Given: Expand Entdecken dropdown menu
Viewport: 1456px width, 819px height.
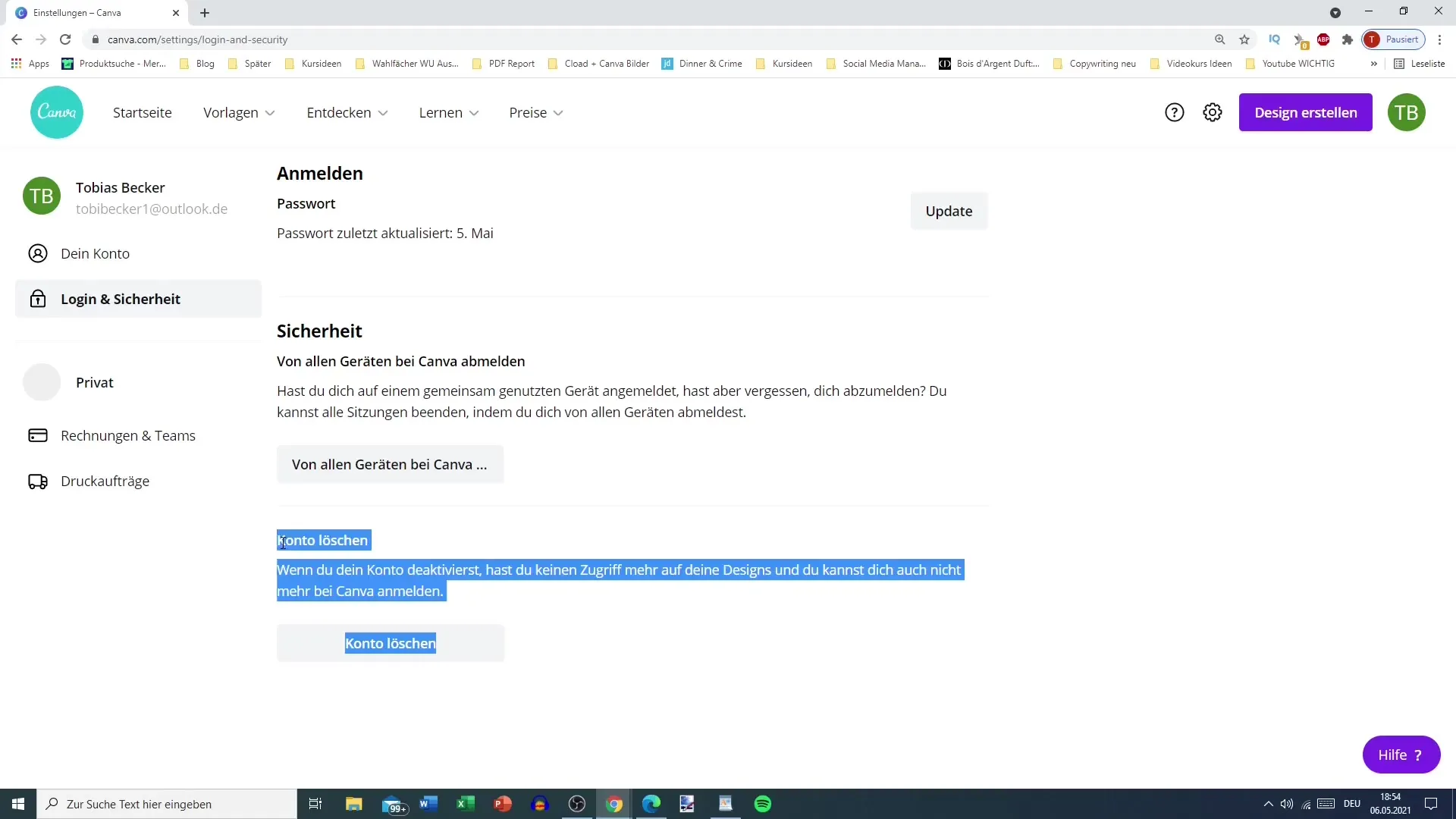Looking at the screenshot, I should (347, 112).
